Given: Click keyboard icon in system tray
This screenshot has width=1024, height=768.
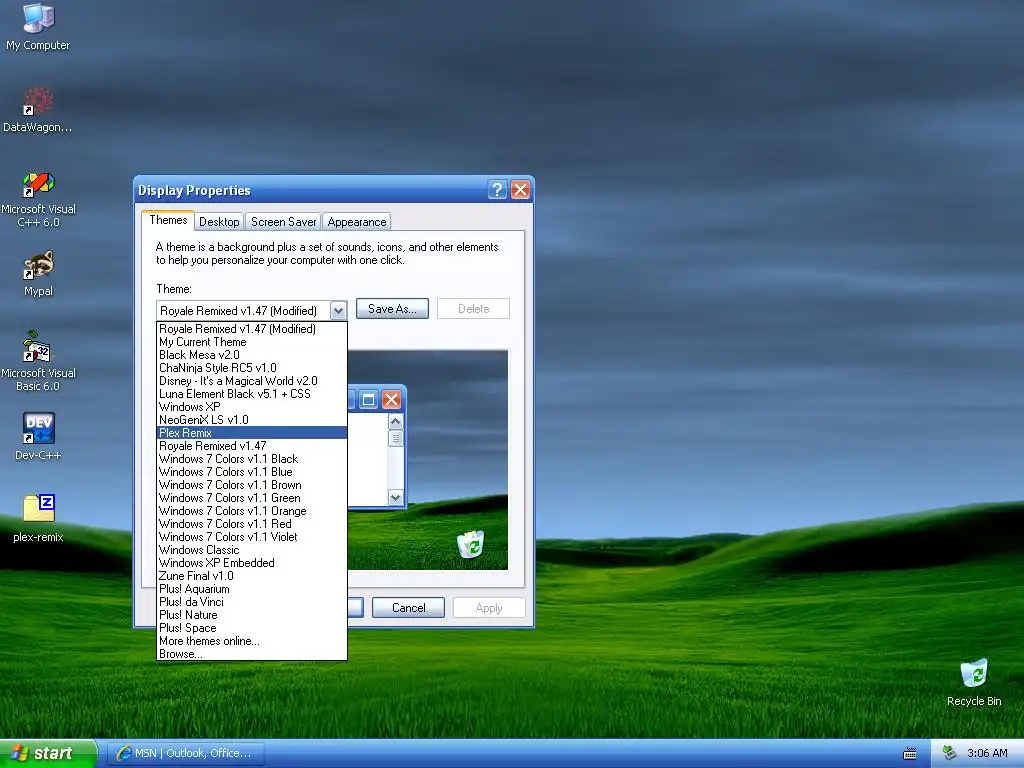Looking at the screenshot, I should point(909,754).
